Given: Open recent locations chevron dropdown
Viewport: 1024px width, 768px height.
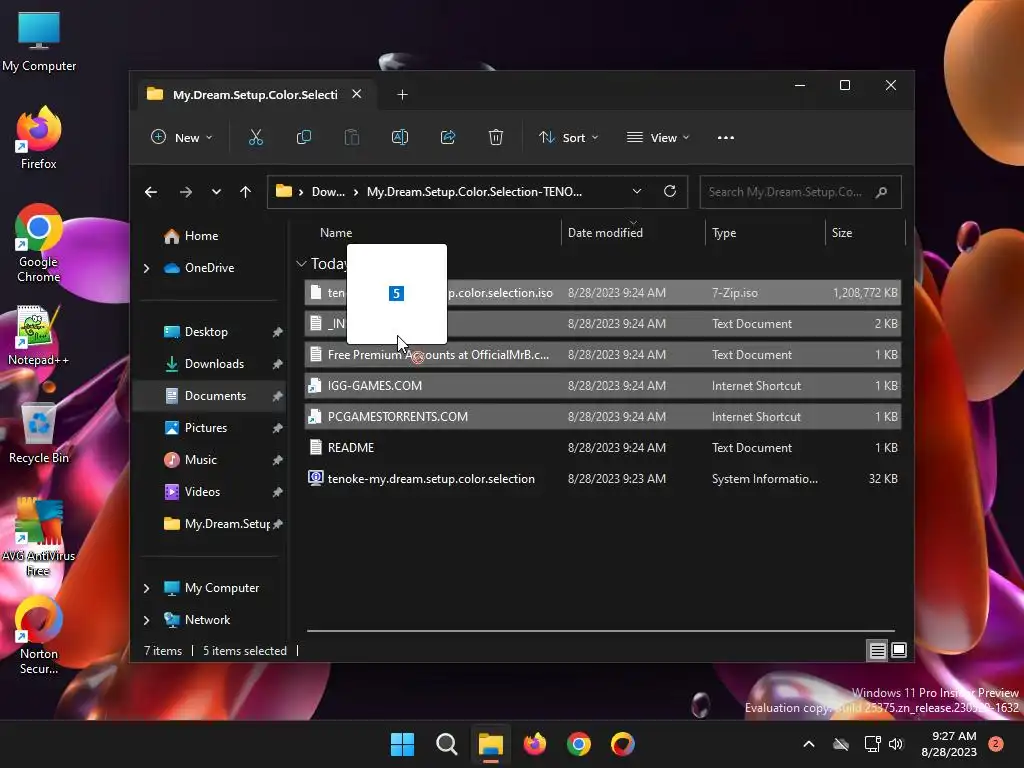Looking at the screenshot, I should click(x=216, y=192).
